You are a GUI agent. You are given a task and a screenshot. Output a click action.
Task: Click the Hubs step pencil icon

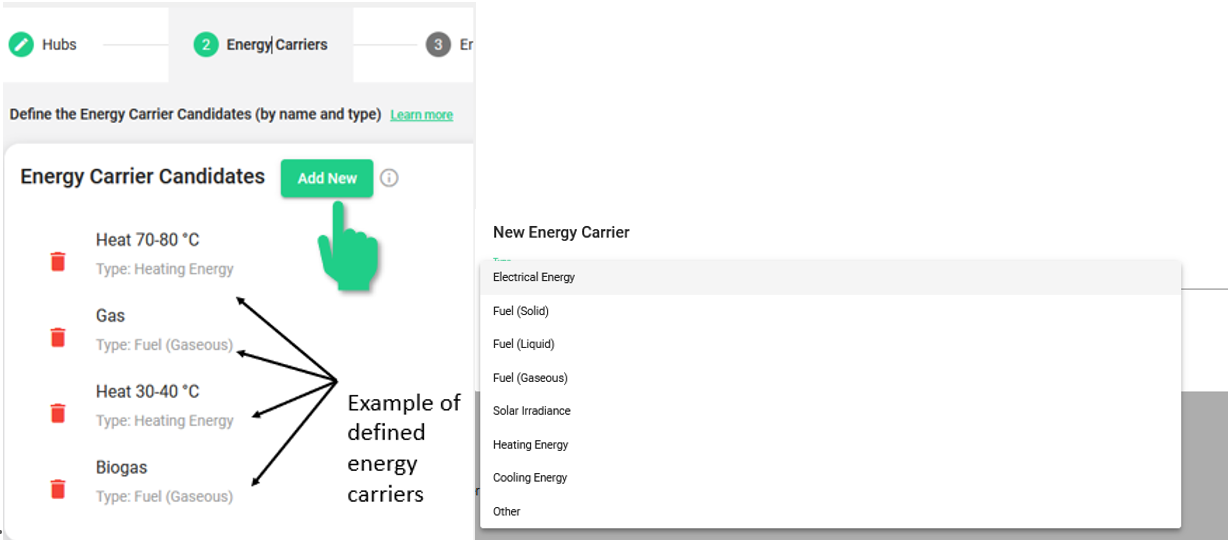[x=21, y=45]
